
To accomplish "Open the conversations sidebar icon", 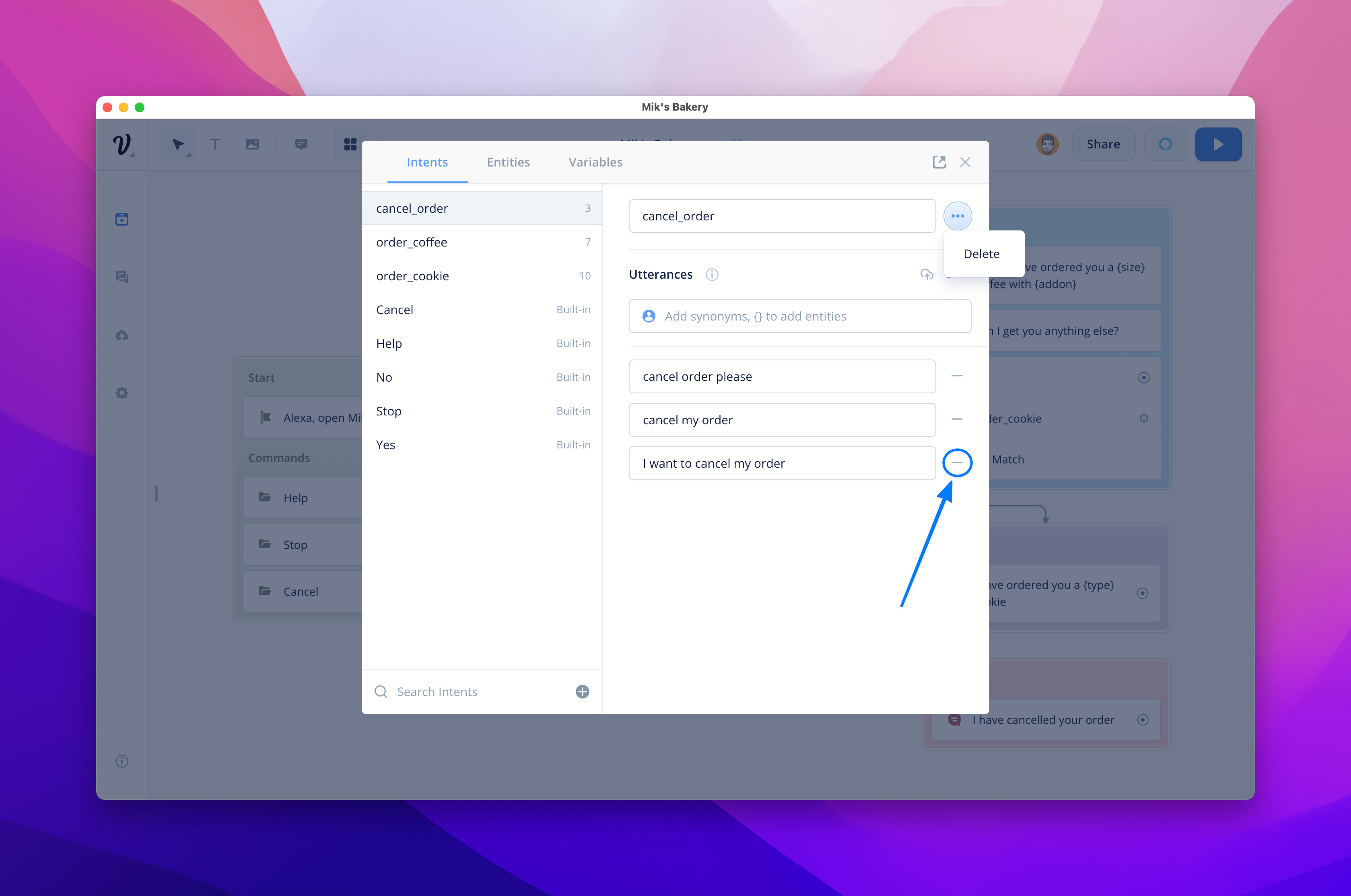I will [122, 277].
